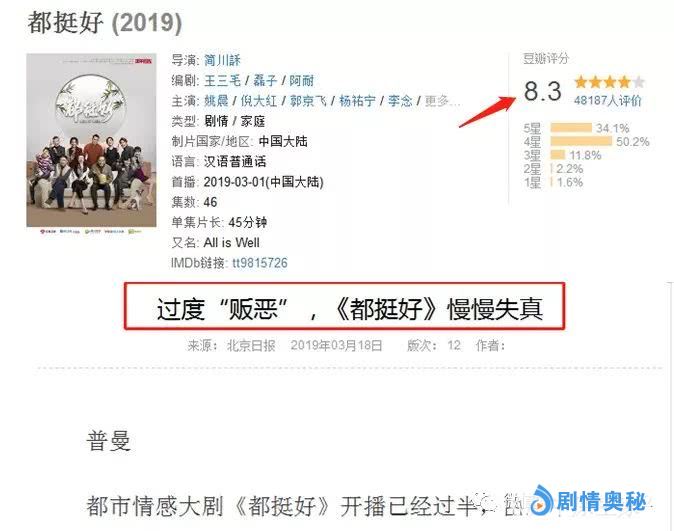Open actor 郭京飞 link
This screenshot has width=674, height=531.
coord(308,101)
